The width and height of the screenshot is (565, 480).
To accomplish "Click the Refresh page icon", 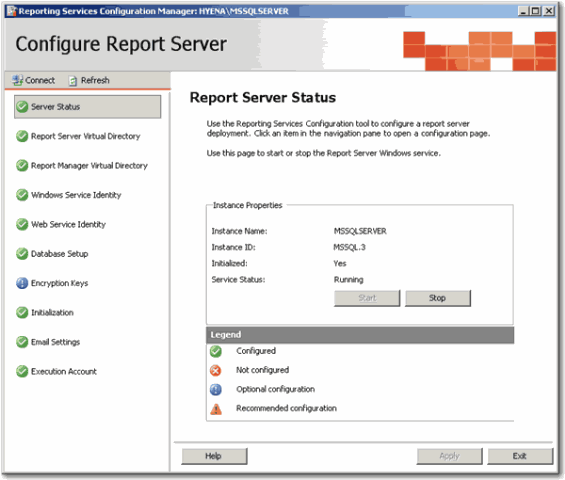I will [x=72, y=81].
